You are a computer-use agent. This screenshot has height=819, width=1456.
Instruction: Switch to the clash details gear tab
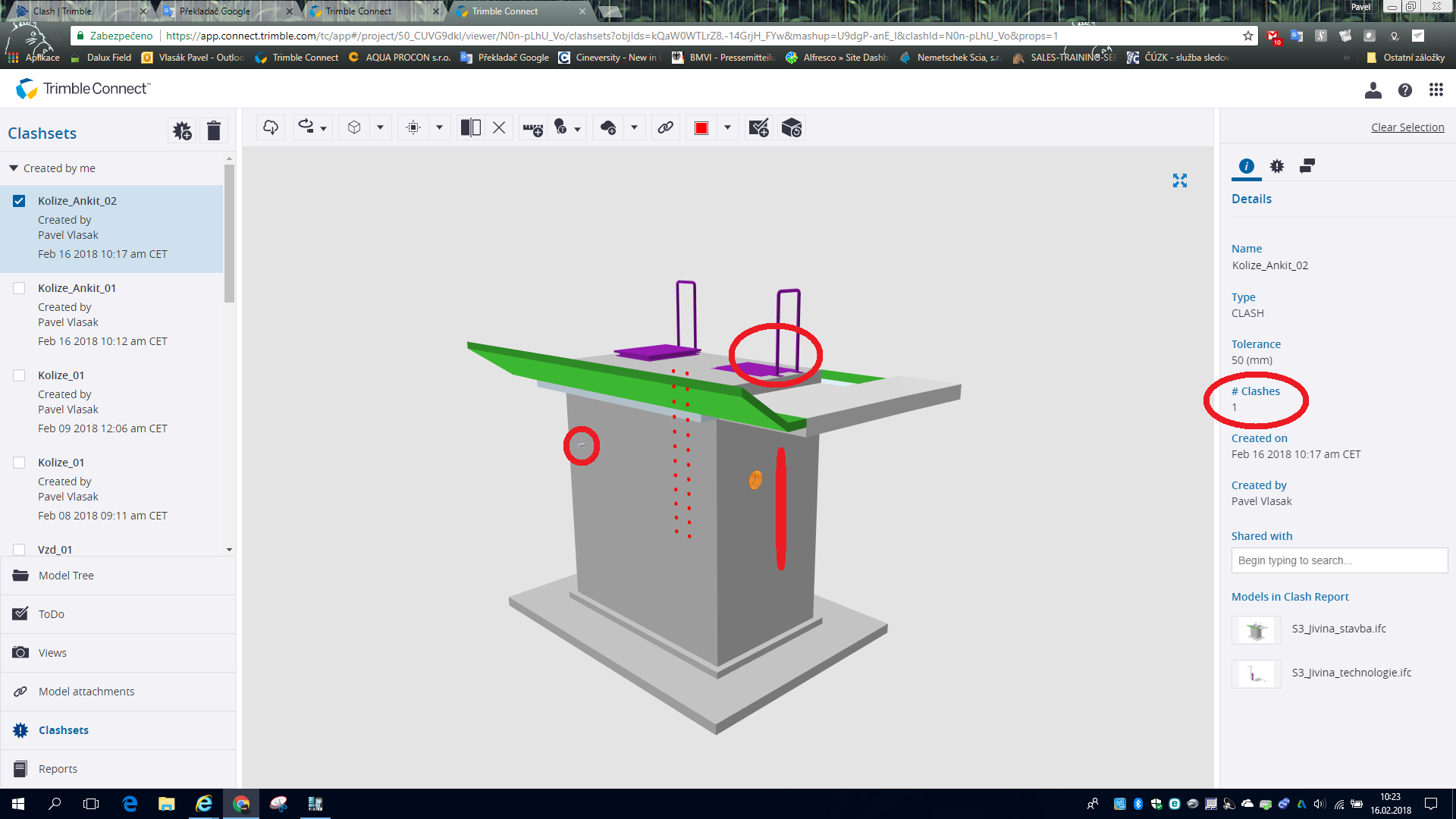click(1277, 166)
